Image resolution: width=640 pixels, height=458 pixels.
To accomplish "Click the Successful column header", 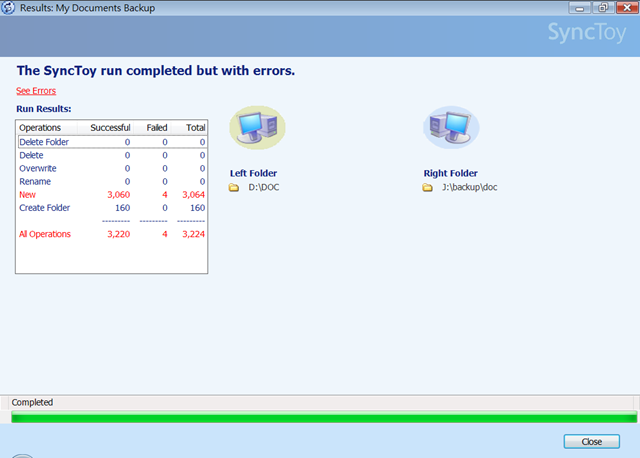I will tap(106, 128).
